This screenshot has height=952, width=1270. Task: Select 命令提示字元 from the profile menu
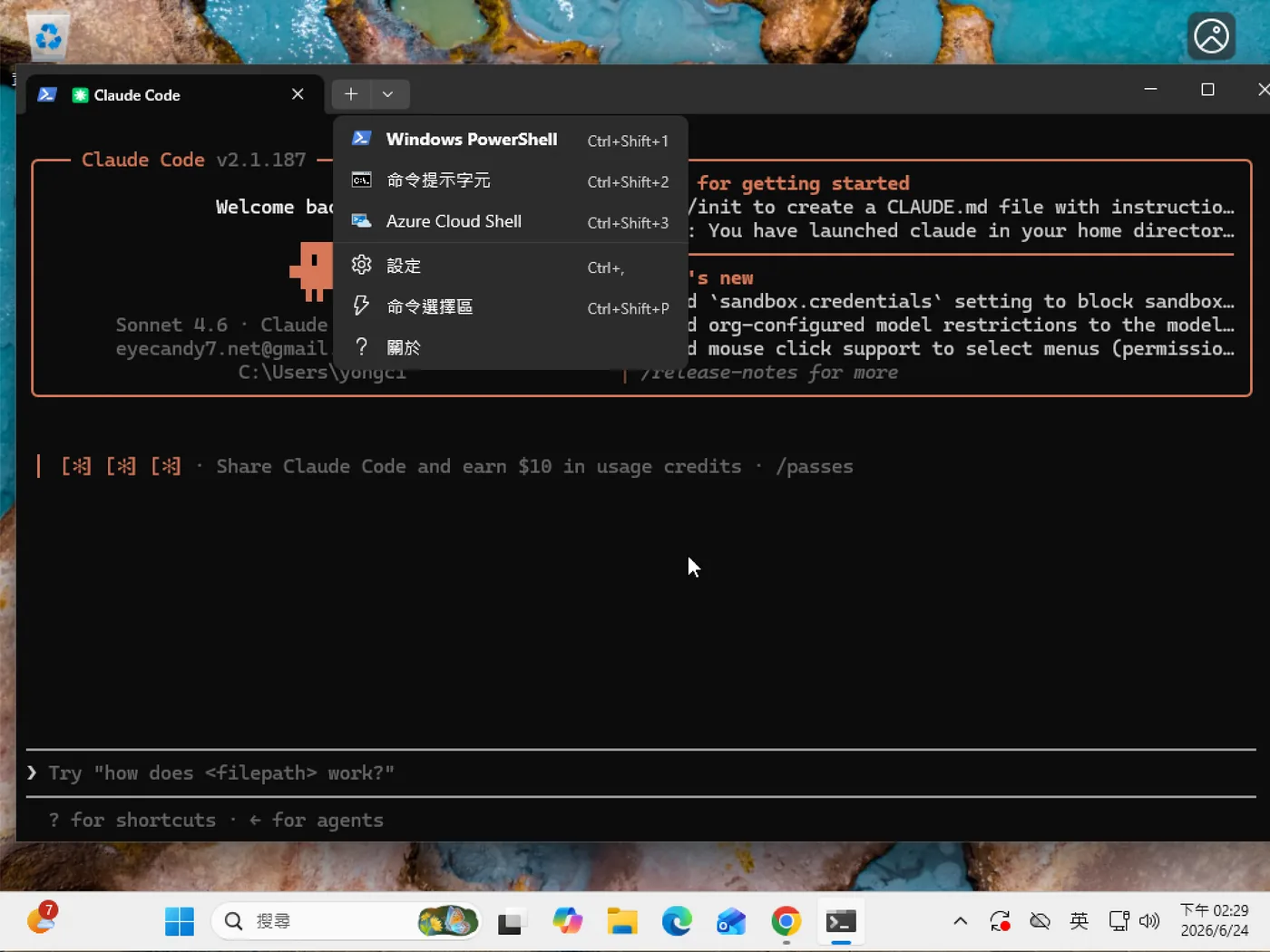[510, 180]
